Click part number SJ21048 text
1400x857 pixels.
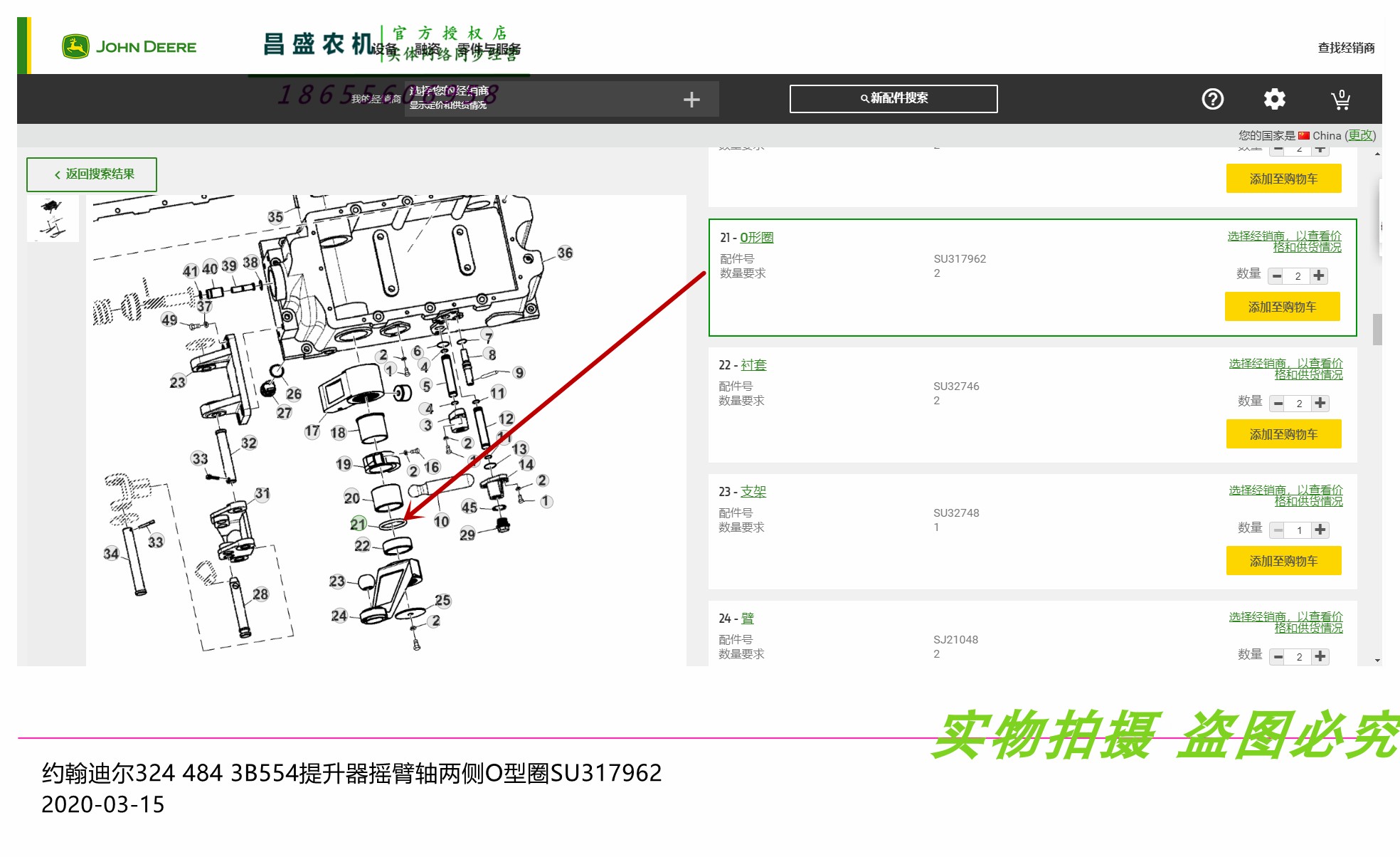coord(955,640)
